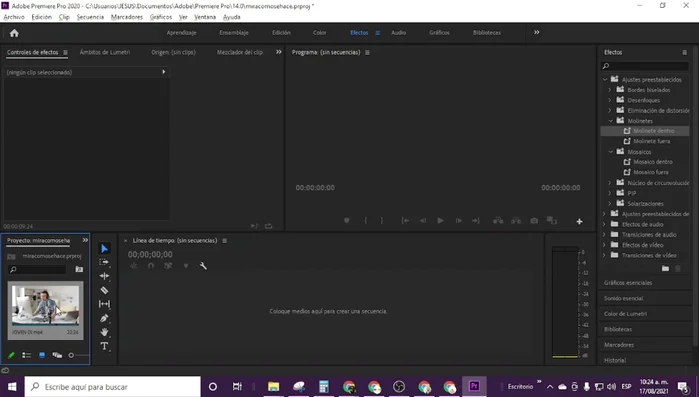Click Mark In bracket button
The image size is (699, 397).
(x=366, y=221)
